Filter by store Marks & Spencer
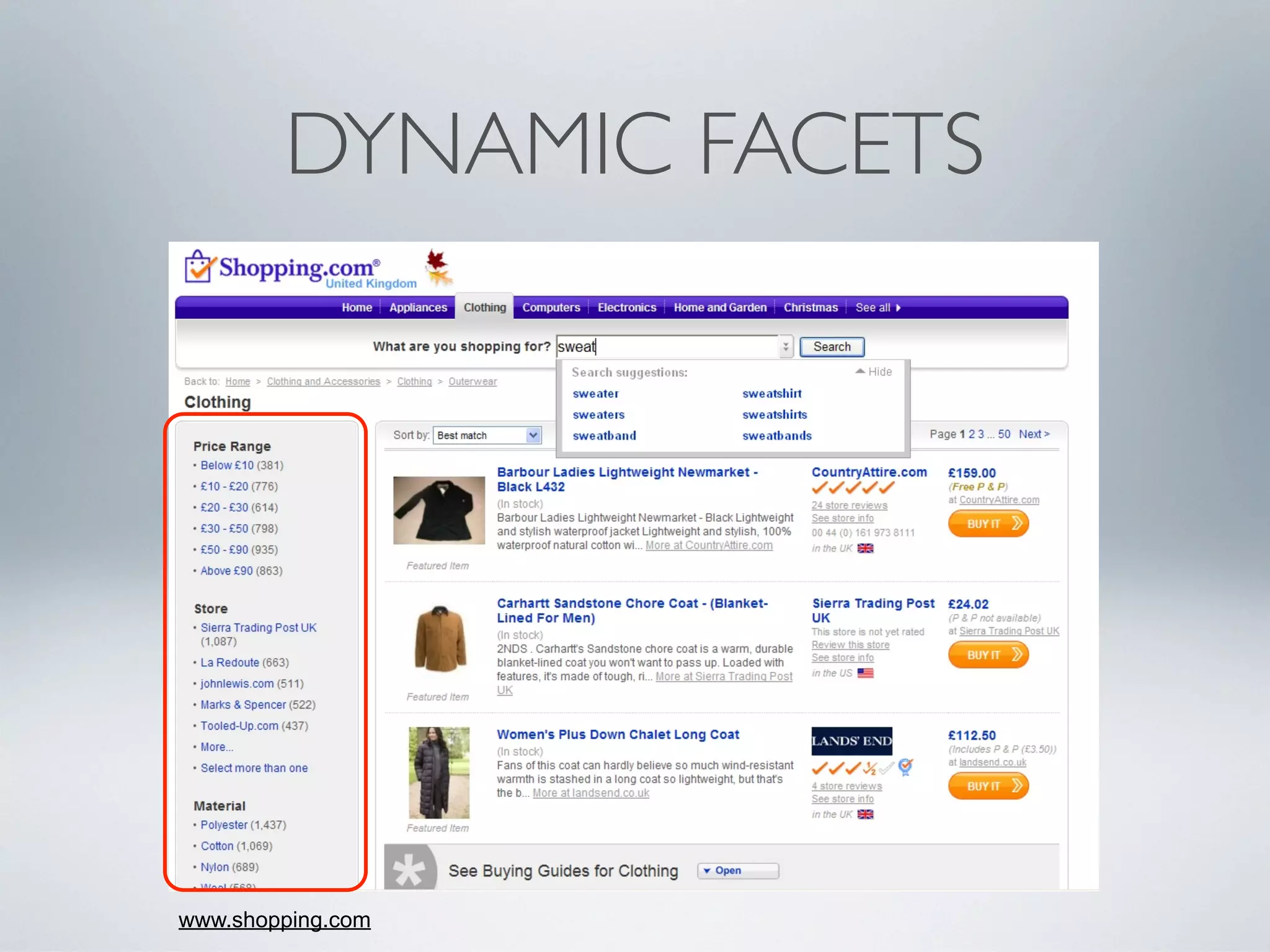The height and width of the screenshot is (952, 1270). point(243,705)
